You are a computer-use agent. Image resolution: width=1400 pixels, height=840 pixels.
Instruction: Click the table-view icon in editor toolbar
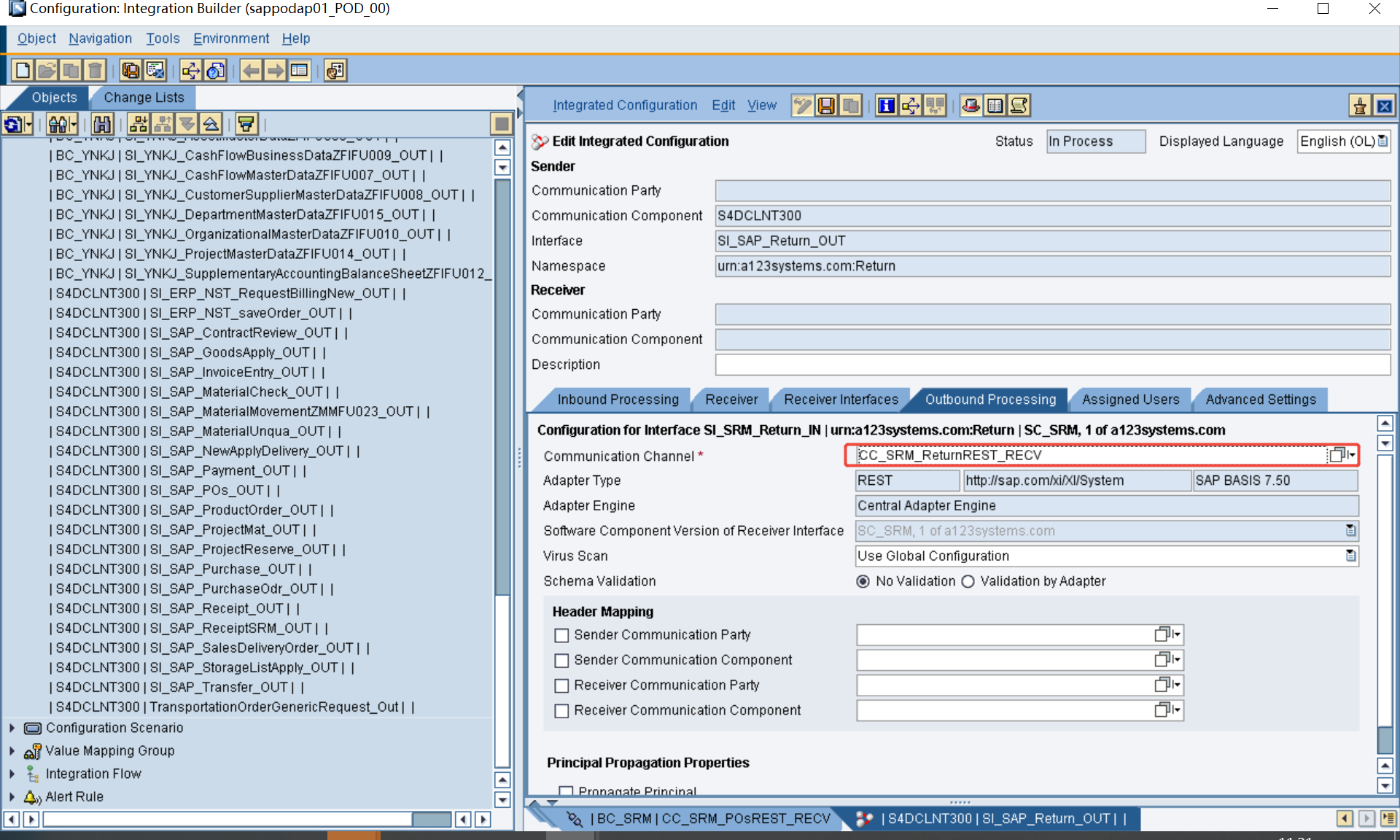995,106
